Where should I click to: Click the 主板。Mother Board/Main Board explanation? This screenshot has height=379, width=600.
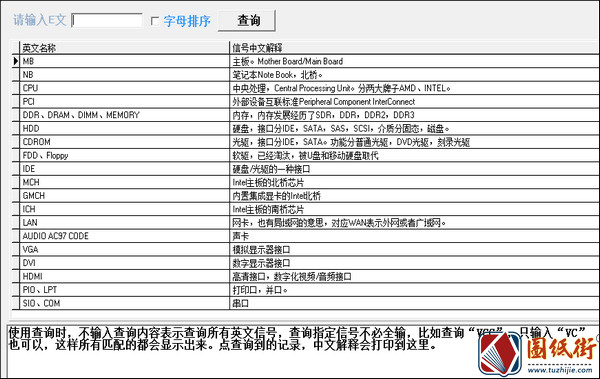(414, 61)
